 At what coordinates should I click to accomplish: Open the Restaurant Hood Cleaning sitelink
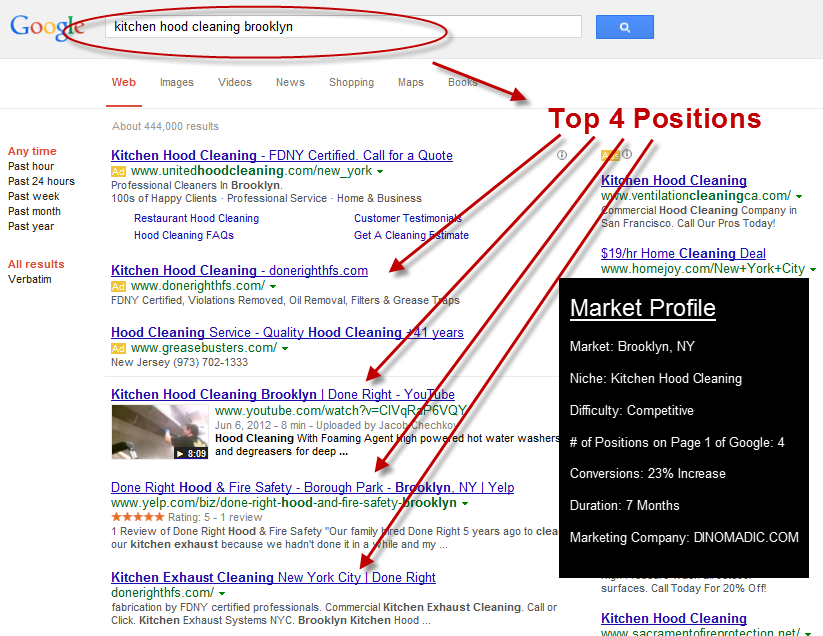point(196,218)
